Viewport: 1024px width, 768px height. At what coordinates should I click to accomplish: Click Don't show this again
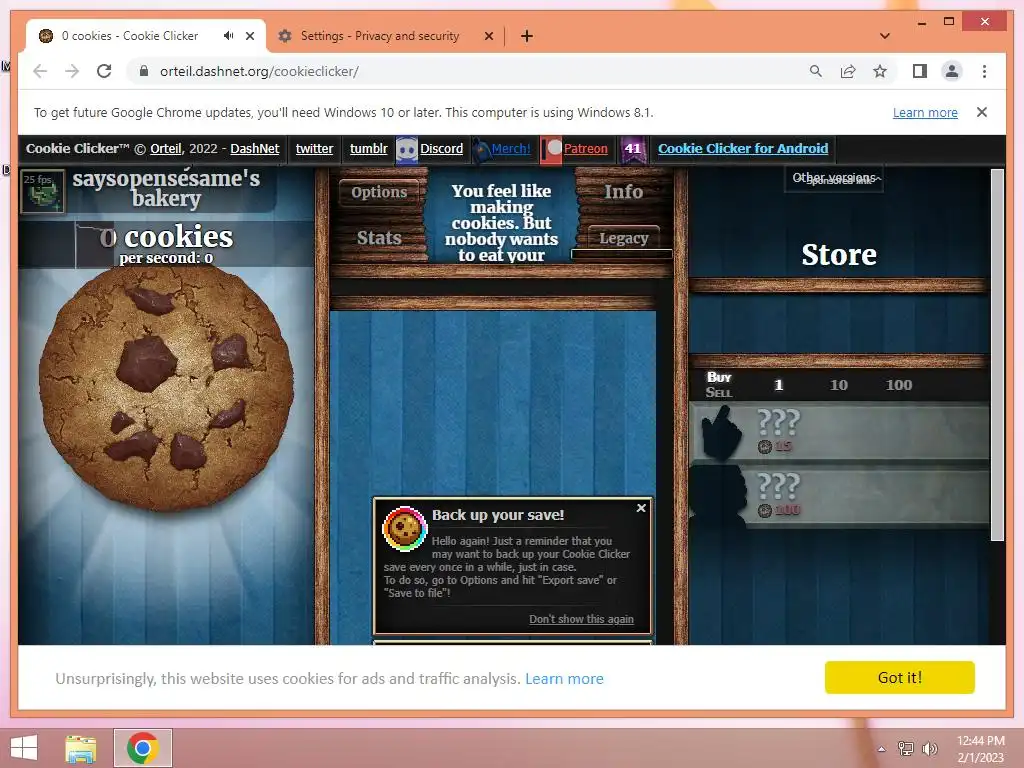(x=581, y=619)
